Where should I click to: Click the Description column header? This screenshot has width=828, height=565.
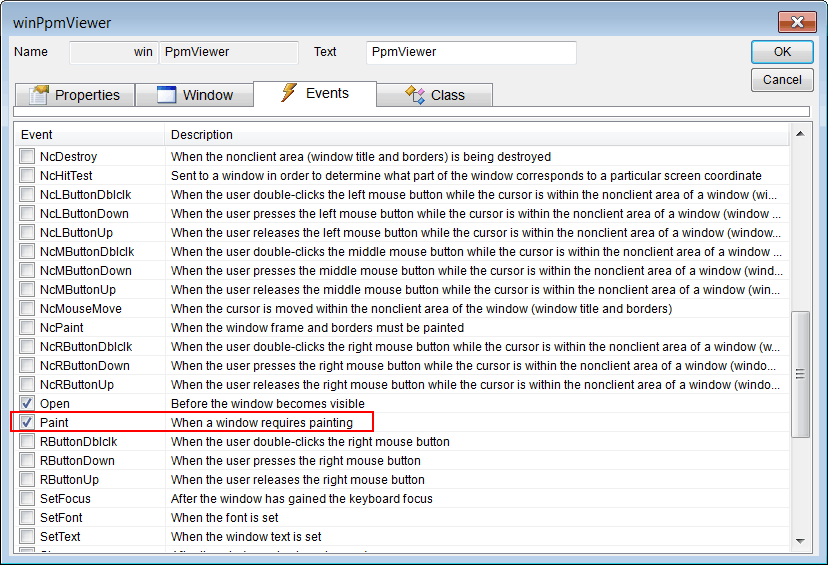click(477, 135)
